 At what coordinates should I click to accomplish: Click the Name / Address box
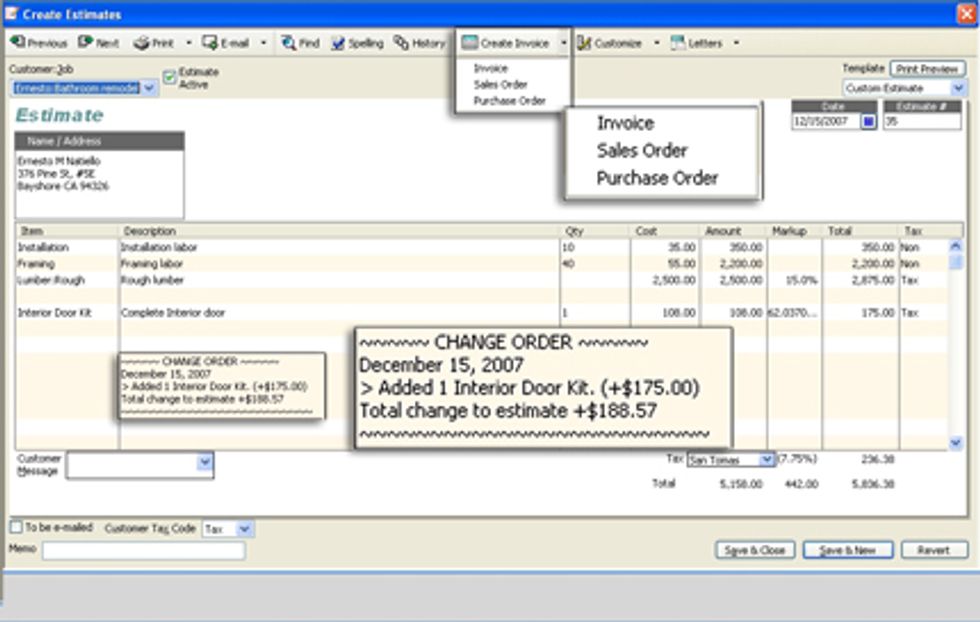pos(99,175)
